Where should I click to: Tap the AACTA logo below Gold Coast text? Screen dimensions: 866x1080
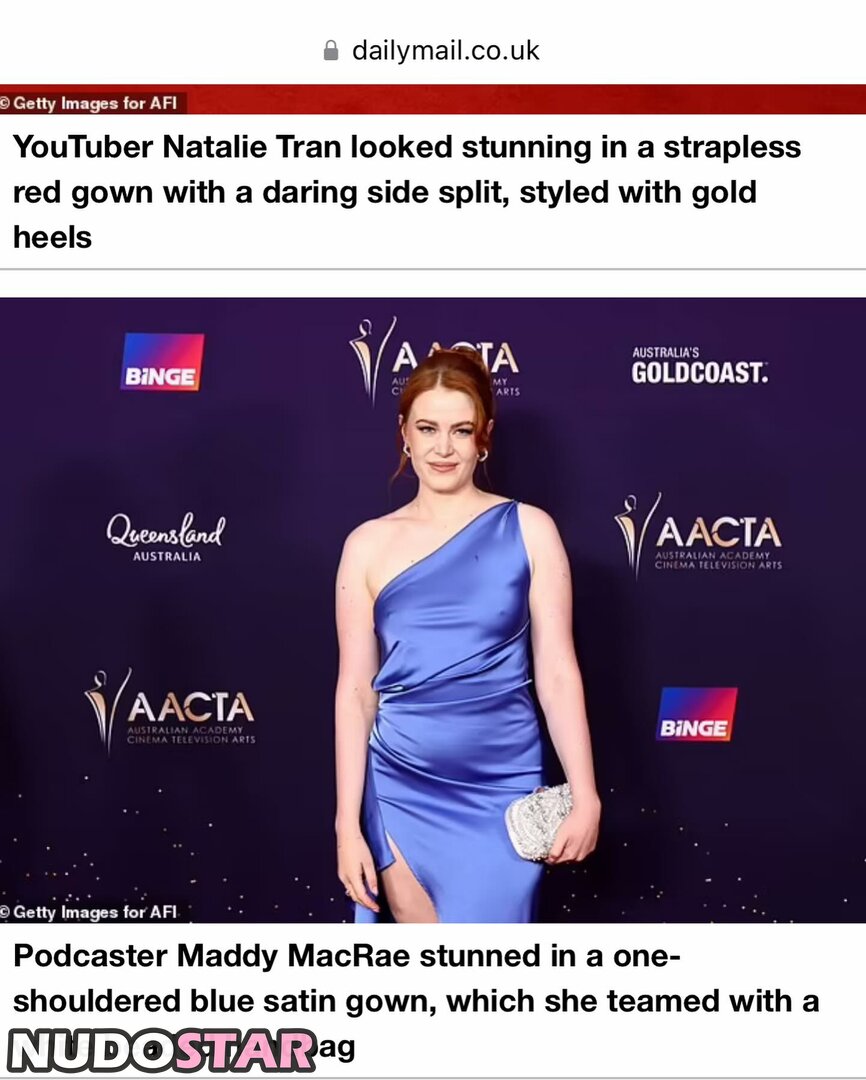click(698, 538)
